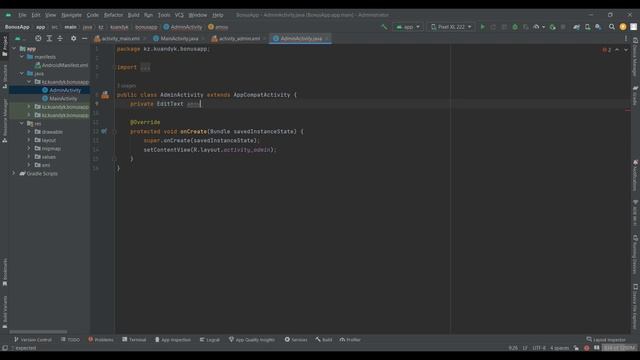This screenshot has height=360, width=640.
Task: Click the Apply Changes and Restart Activity icon
Action: (x=493, y=27)
